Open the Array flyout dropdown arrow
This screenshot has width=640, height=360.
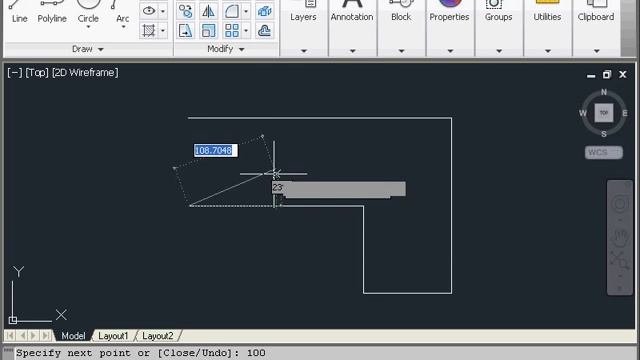[246, 31]
